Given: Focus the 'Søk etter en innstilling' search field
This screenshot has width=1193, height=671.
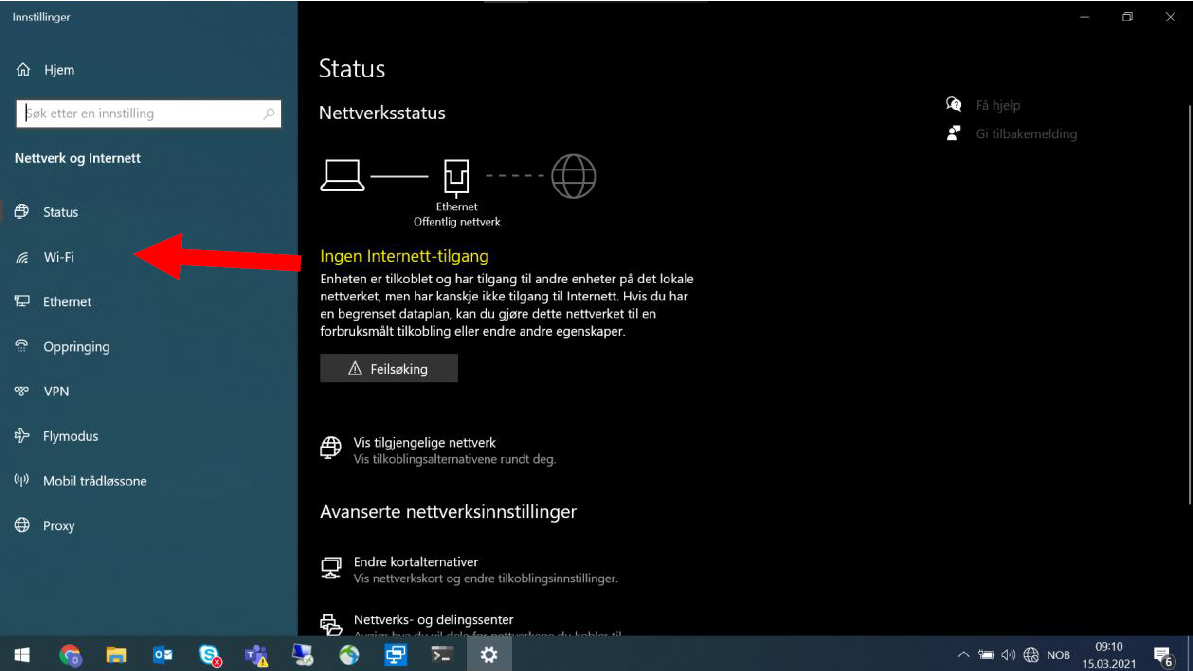Looking at the screenshot, I should point(148,113).
